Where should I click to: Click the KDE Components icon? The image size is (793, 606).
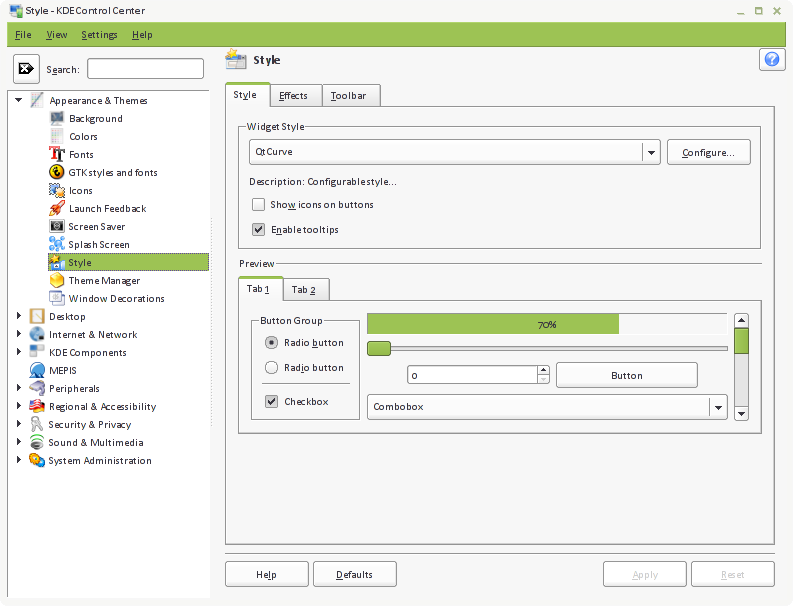[37, 351]
